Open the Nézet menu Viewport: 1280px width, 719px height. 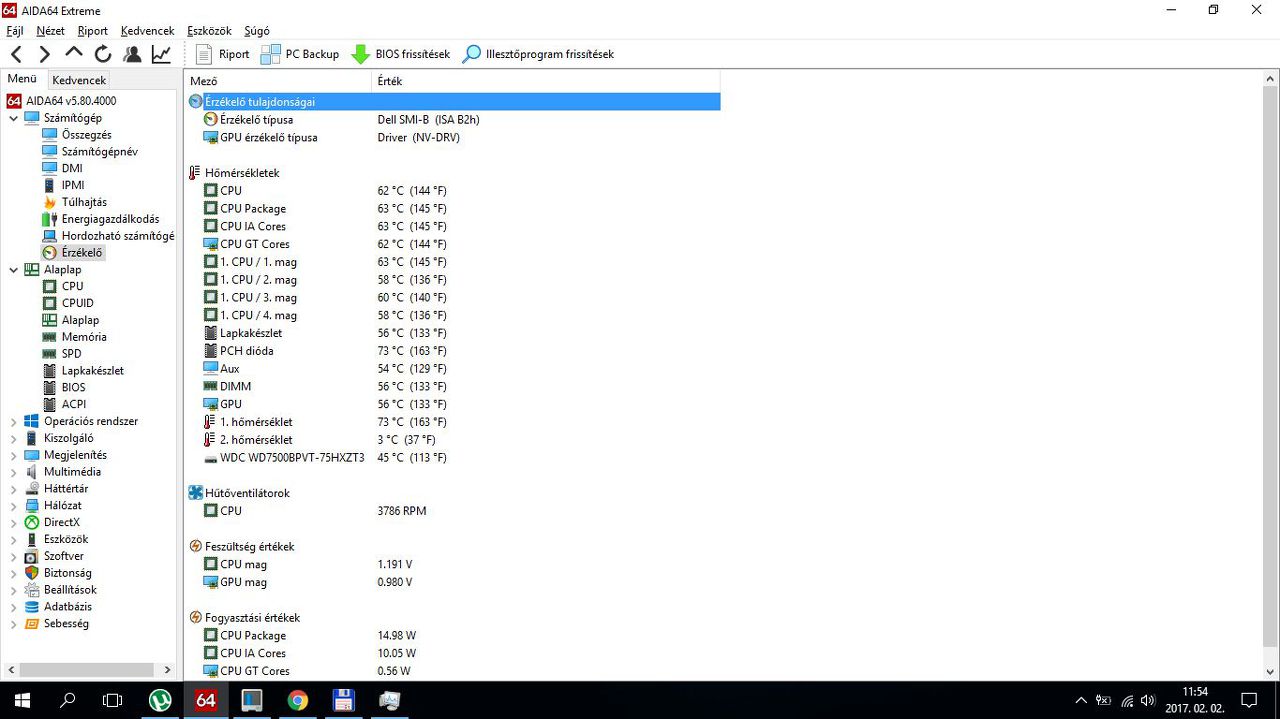(50, 31)
